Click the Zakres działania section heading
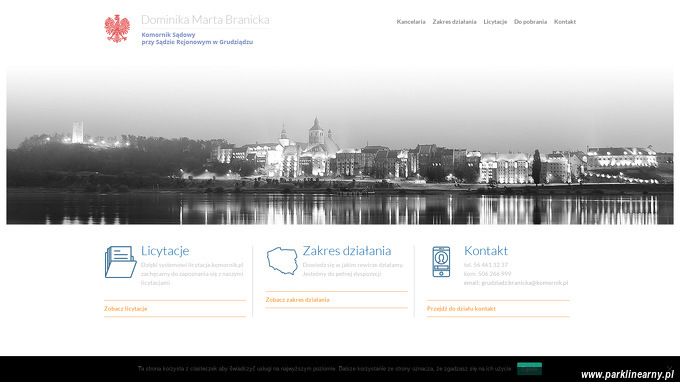The width and height of the screenshot is (680, 382). tap(347, 251)
